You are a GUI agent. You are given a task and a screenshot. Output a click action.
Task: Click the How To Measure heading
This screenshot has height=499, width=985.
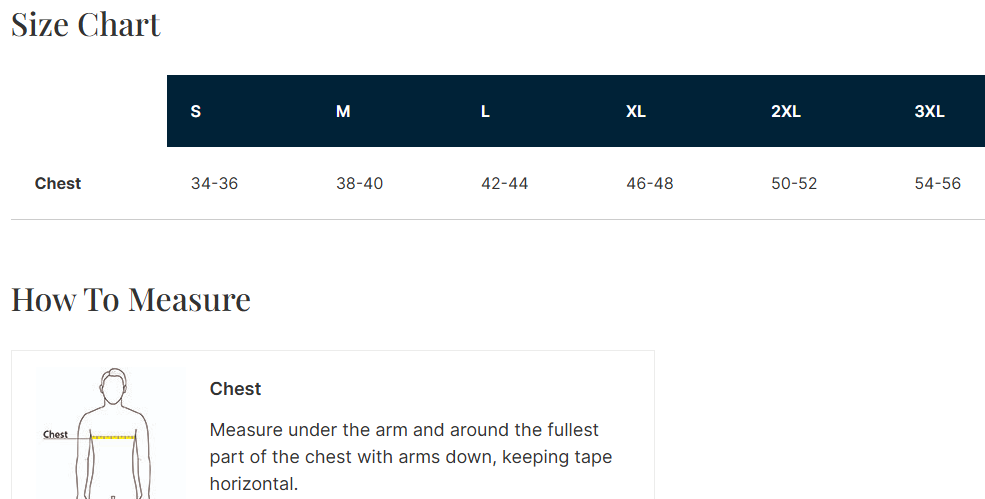[x=131, y=299]
